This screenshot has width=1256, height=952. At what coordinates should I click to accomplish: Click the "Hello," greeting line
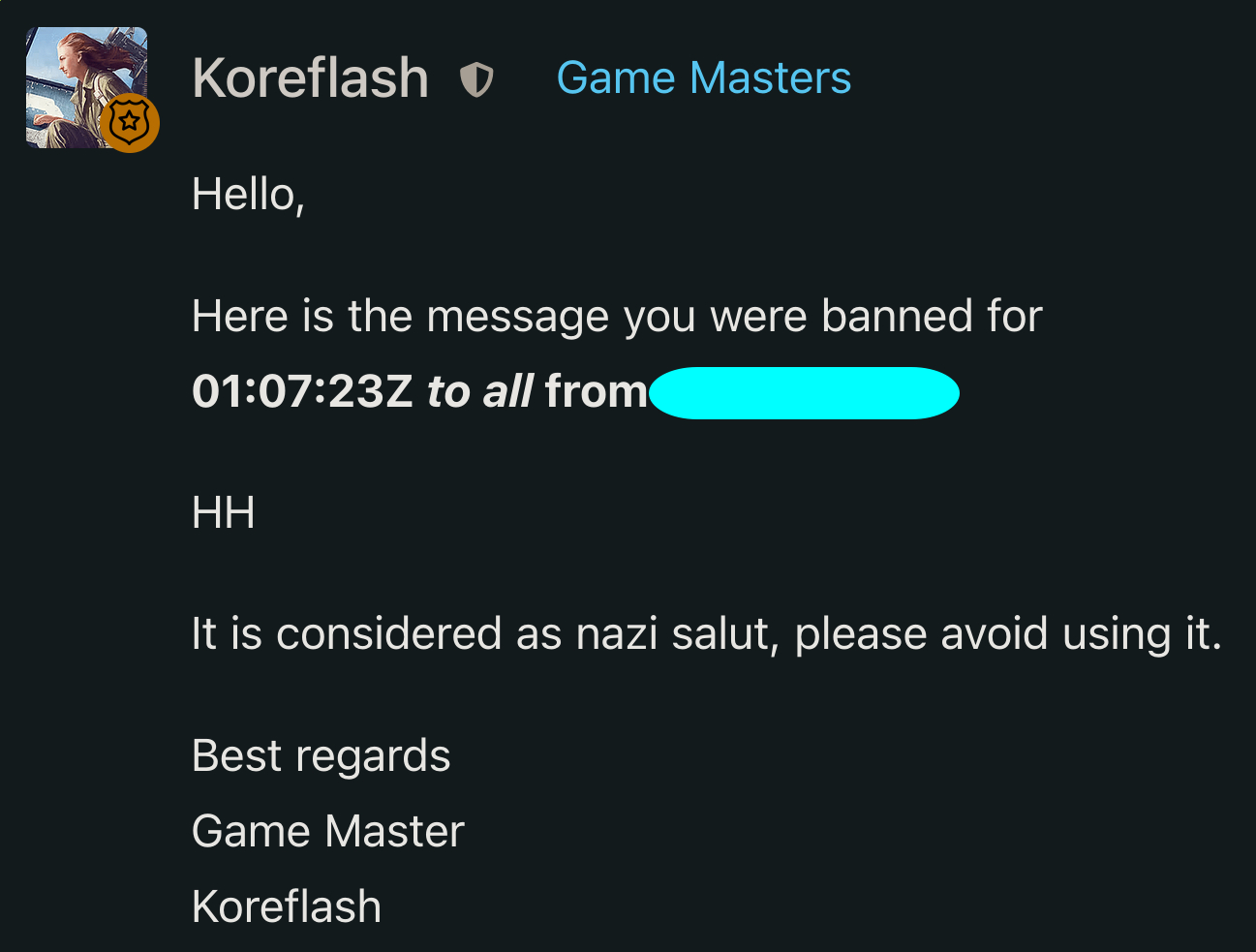click(x=249, y=195)
